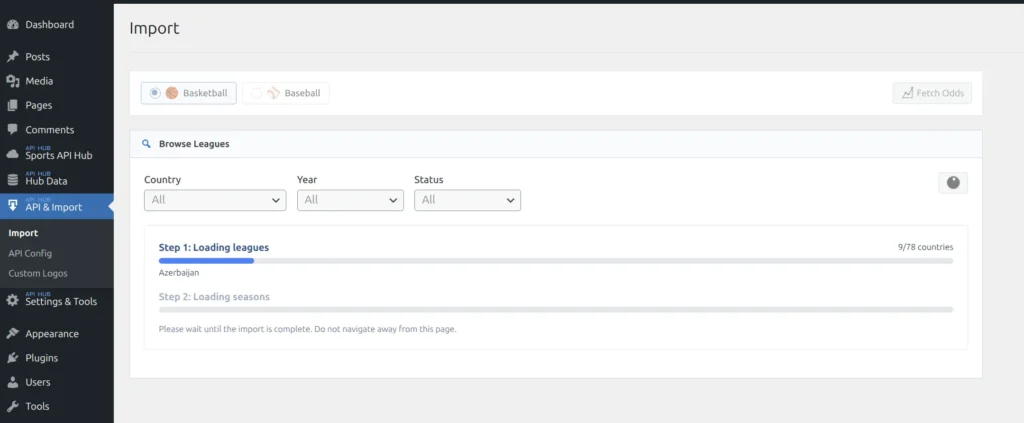Click the Fetch Odds chart icon
This screenshot has height=423, width=1024.
907,93
